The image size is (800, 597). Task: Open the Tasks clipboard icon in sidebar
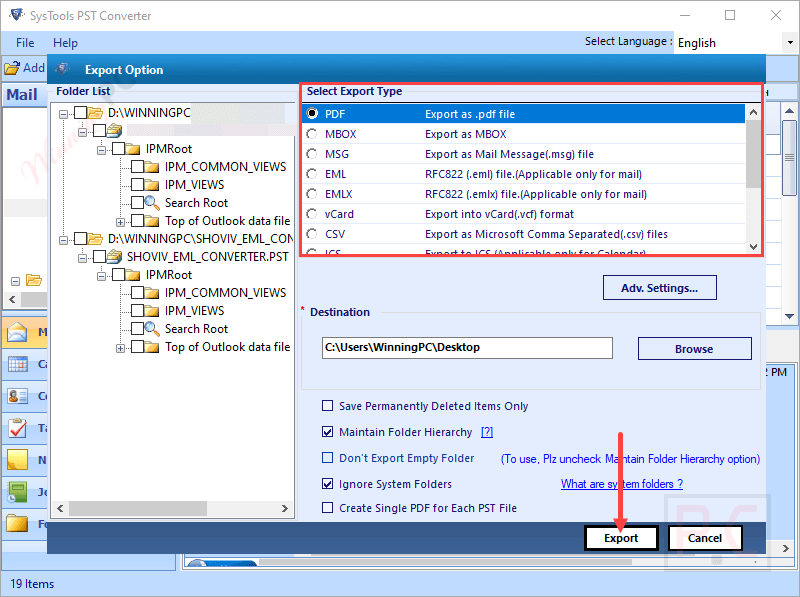click(18, 428)
